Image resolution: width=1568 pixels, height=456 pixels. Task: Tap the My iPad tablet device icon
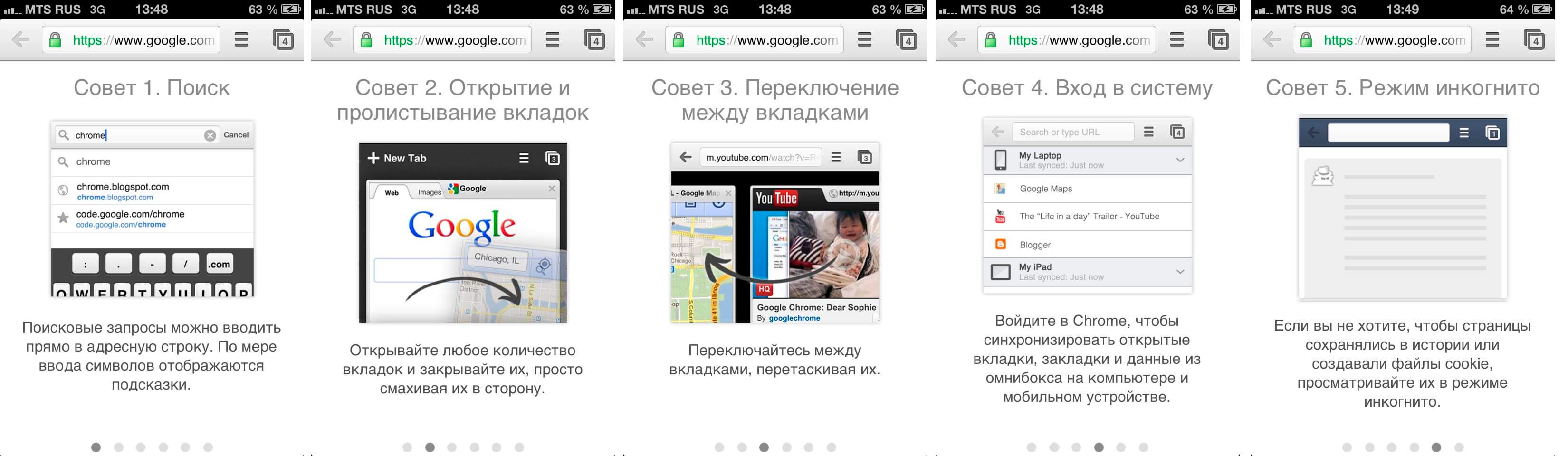[1001, 272]
